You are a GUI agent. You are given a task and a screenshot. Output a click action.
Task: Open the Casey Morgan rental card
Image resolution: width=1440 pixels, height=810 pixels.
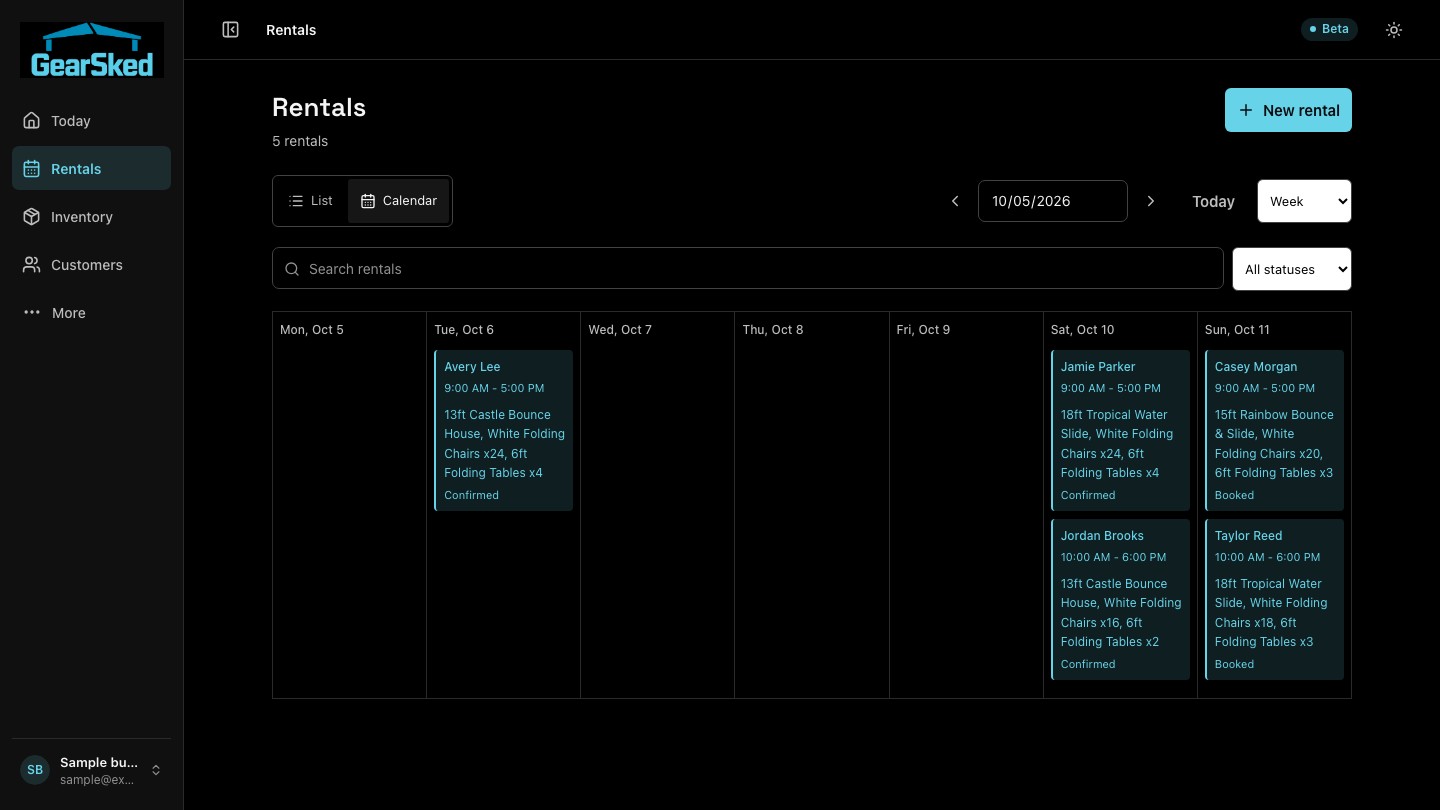(x=1274, y=430)
